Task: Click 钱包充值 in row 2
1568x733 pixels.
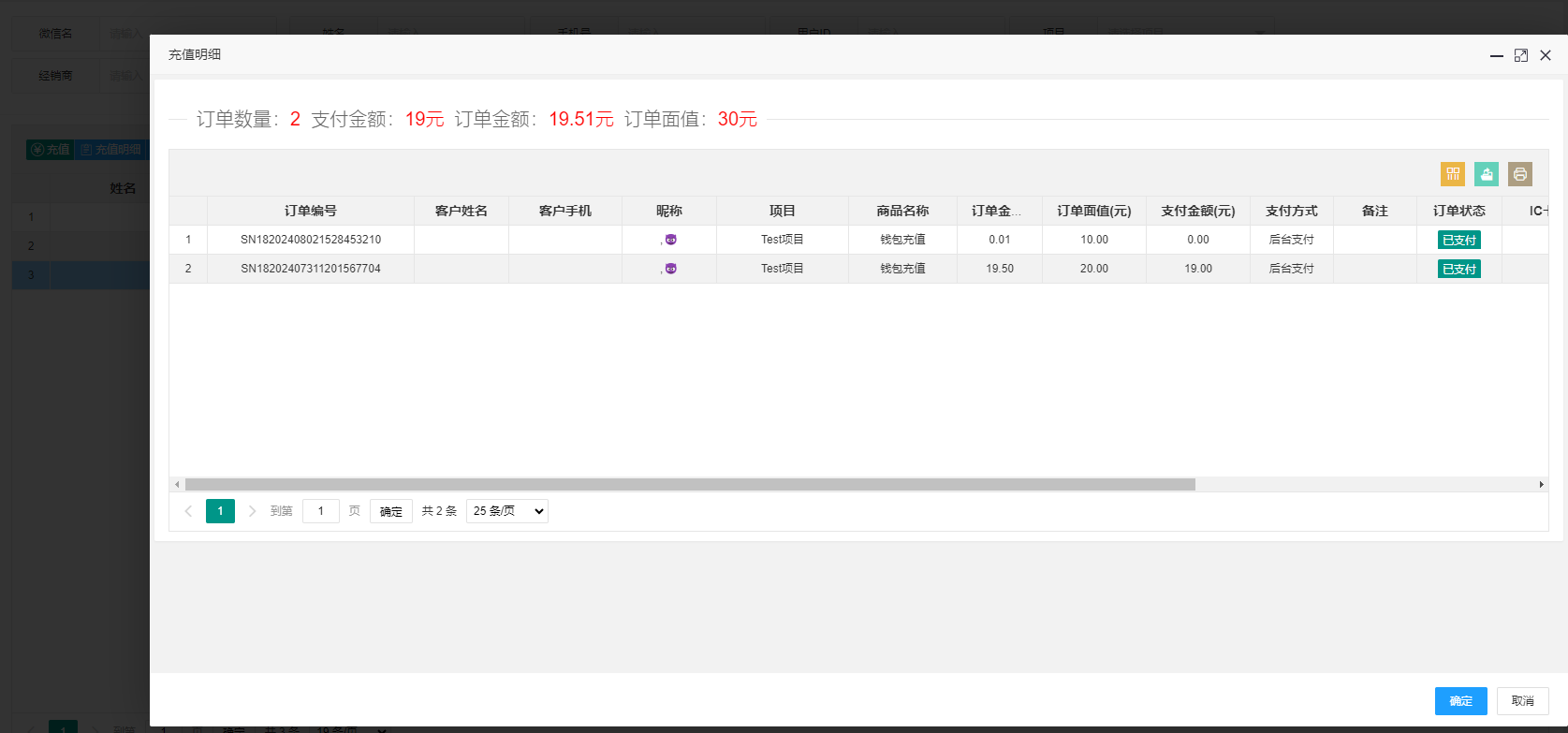Action: click(x=902, y=269)
